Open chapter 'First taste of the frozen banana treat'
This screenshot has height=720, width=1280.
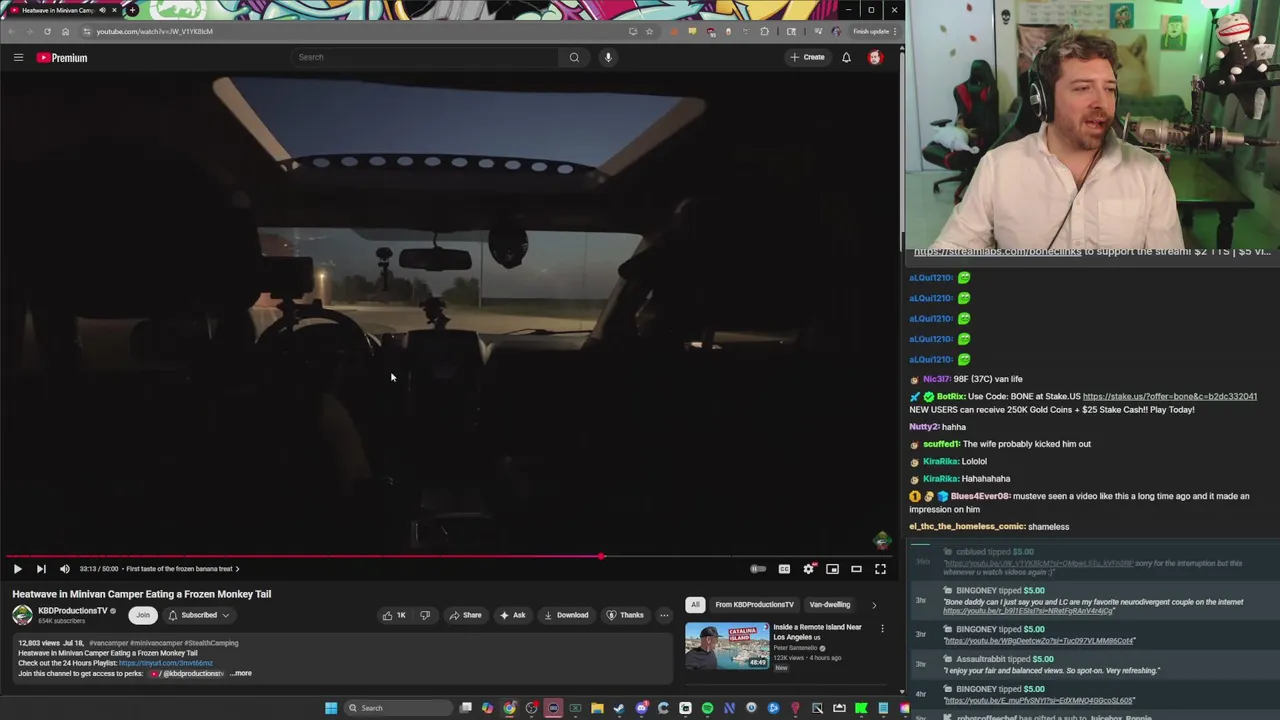tap(182, 569)
